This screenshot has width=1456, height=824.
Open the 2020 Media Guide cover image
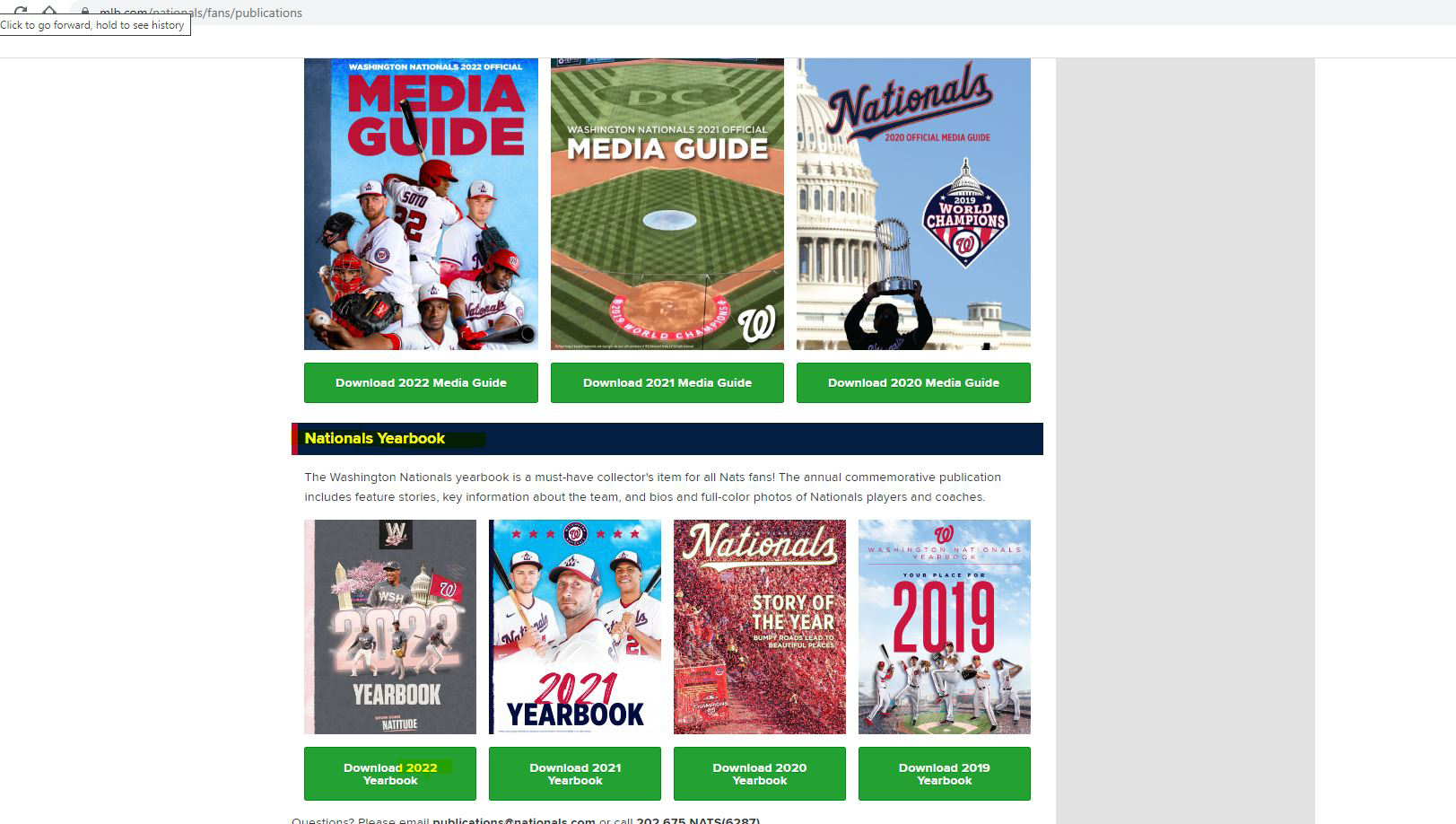pyautogui.click(x=913, y=204)
